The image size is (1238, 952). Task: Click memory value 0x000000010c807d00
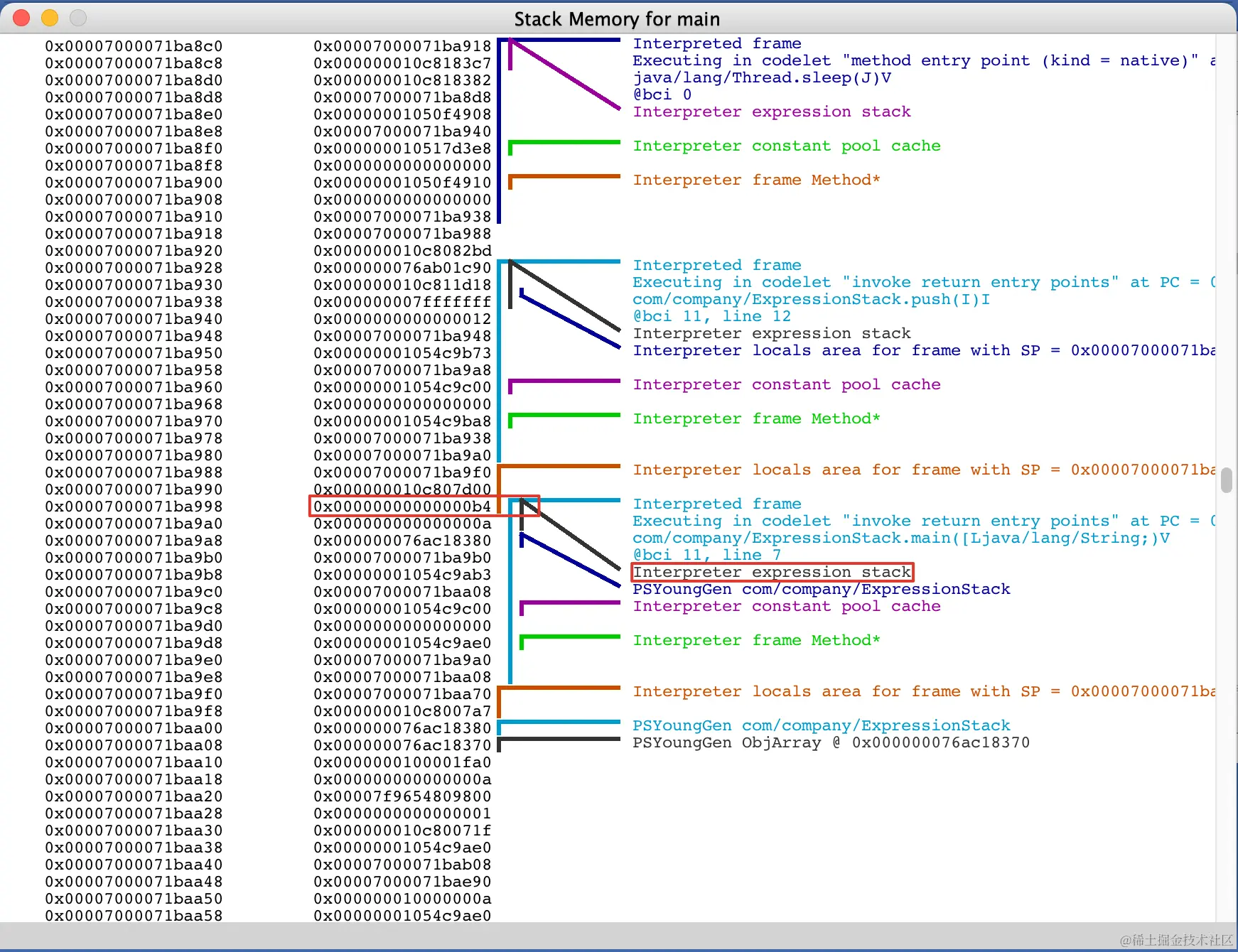tap(402, 489)
